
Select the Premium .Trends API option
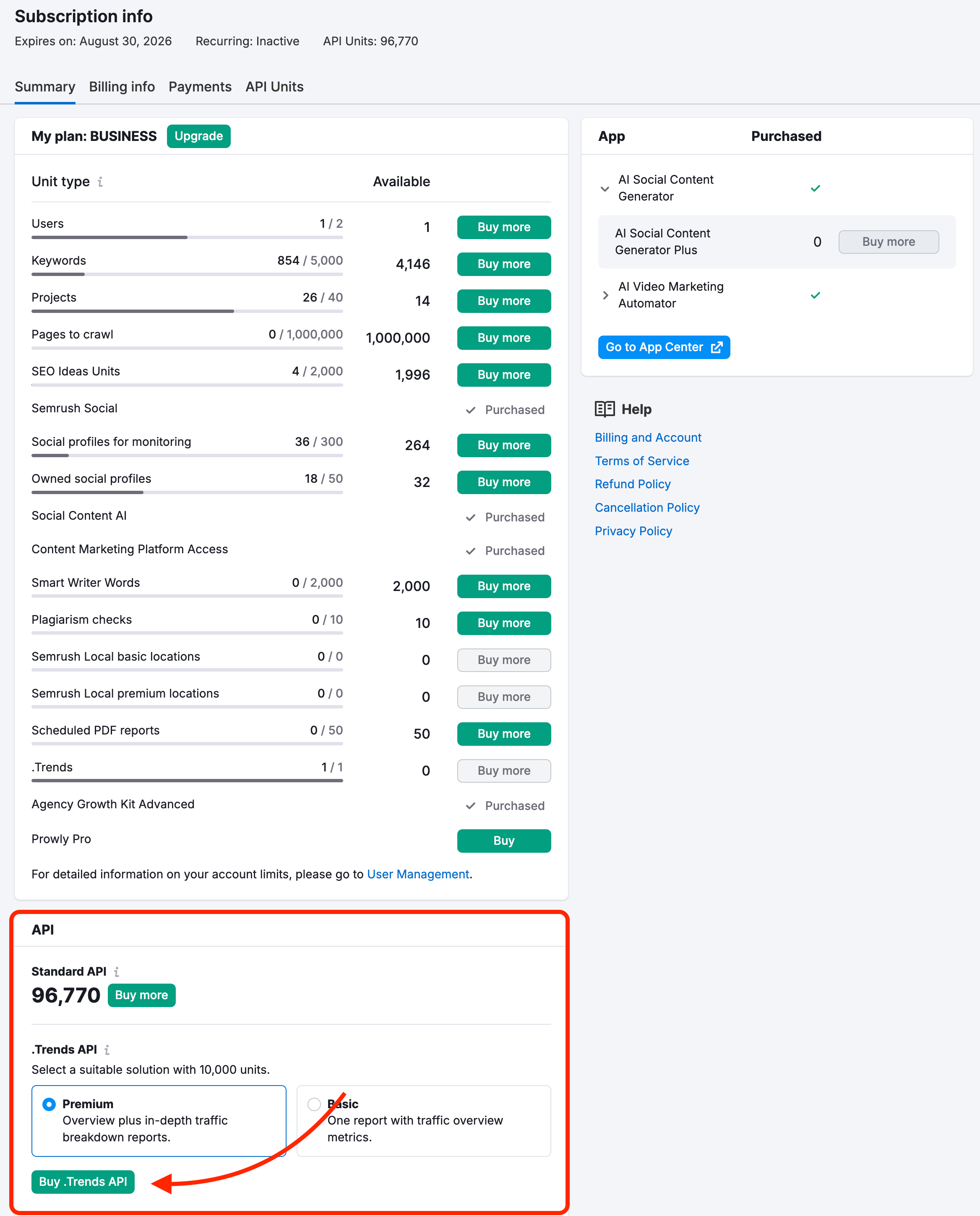[x=49, y=1104]
